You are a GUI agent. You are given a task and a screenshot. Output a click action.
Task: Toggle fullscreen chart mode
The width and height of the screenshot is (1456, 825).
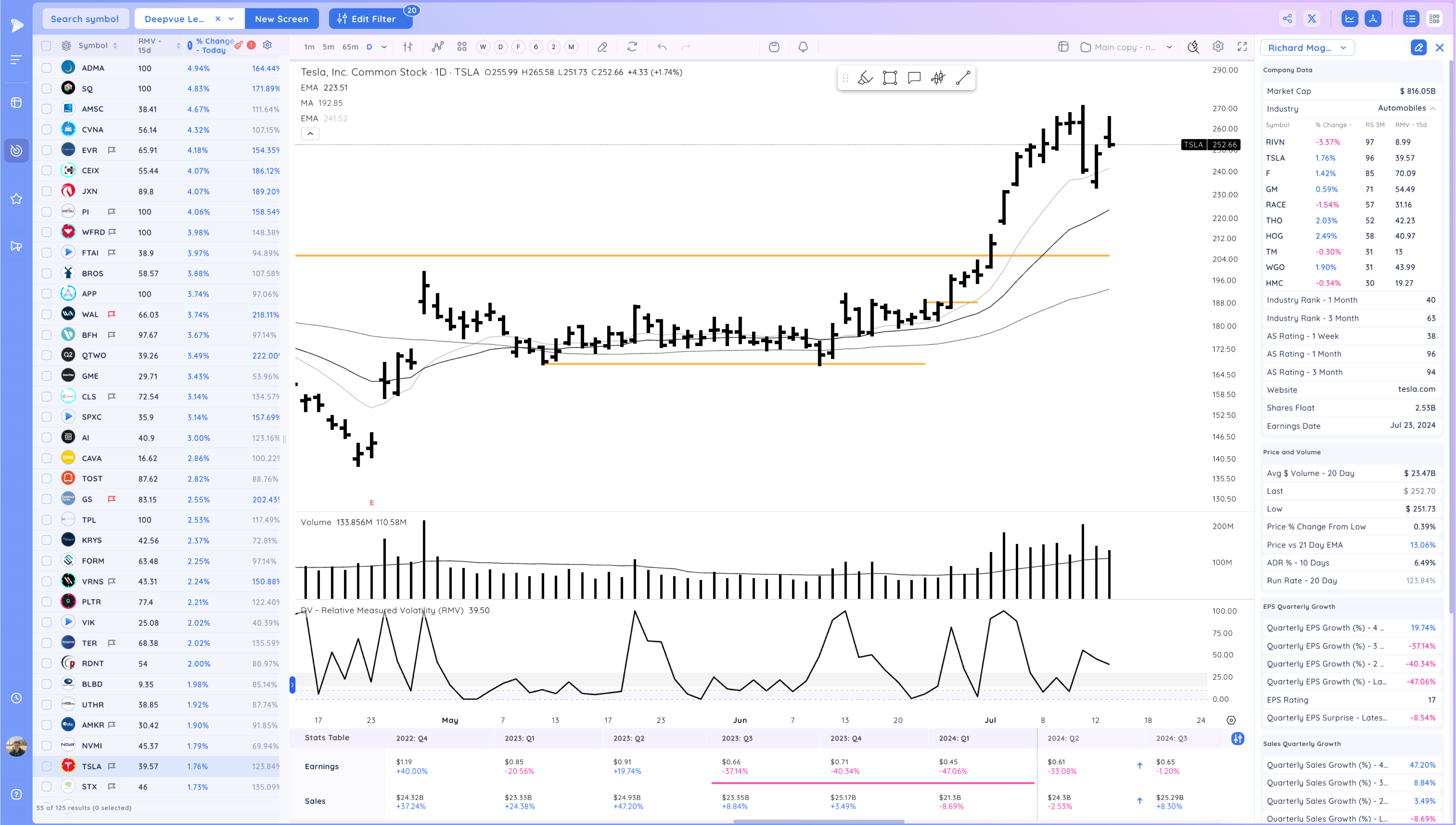[1242, 47]
